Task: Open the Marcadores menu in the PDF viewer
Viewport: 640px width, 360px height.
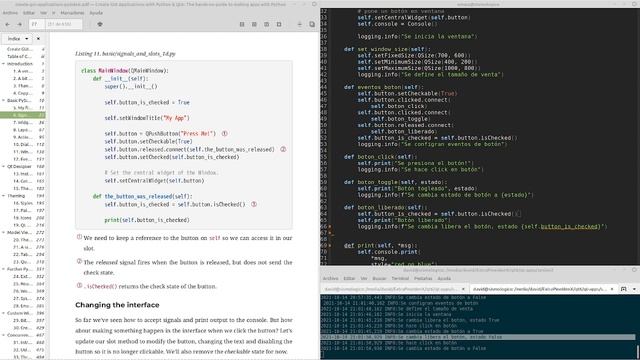Action: click(x=72, y=13)
